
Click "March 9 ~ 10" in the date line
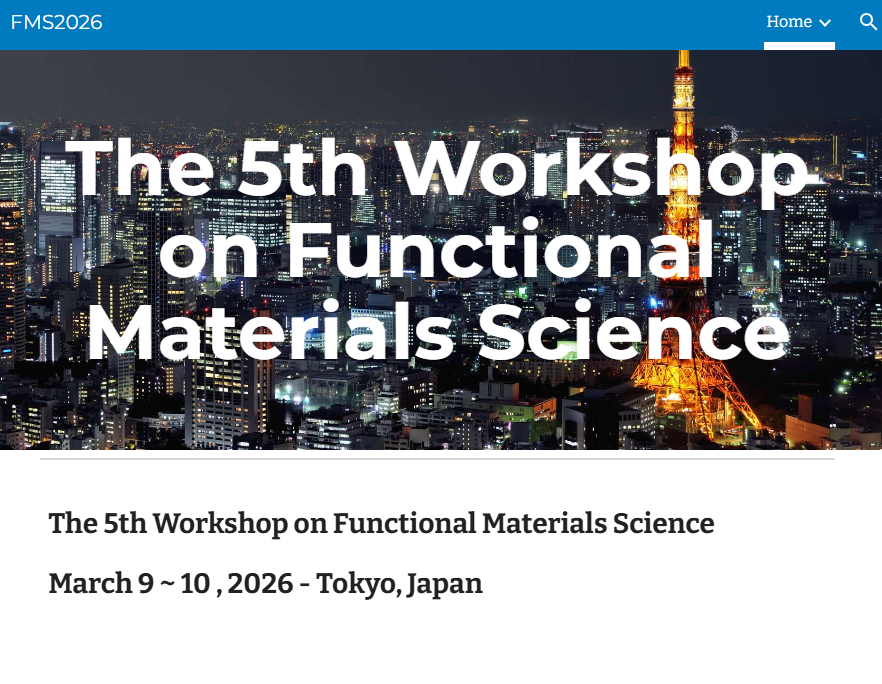click(x=129, y=583)
